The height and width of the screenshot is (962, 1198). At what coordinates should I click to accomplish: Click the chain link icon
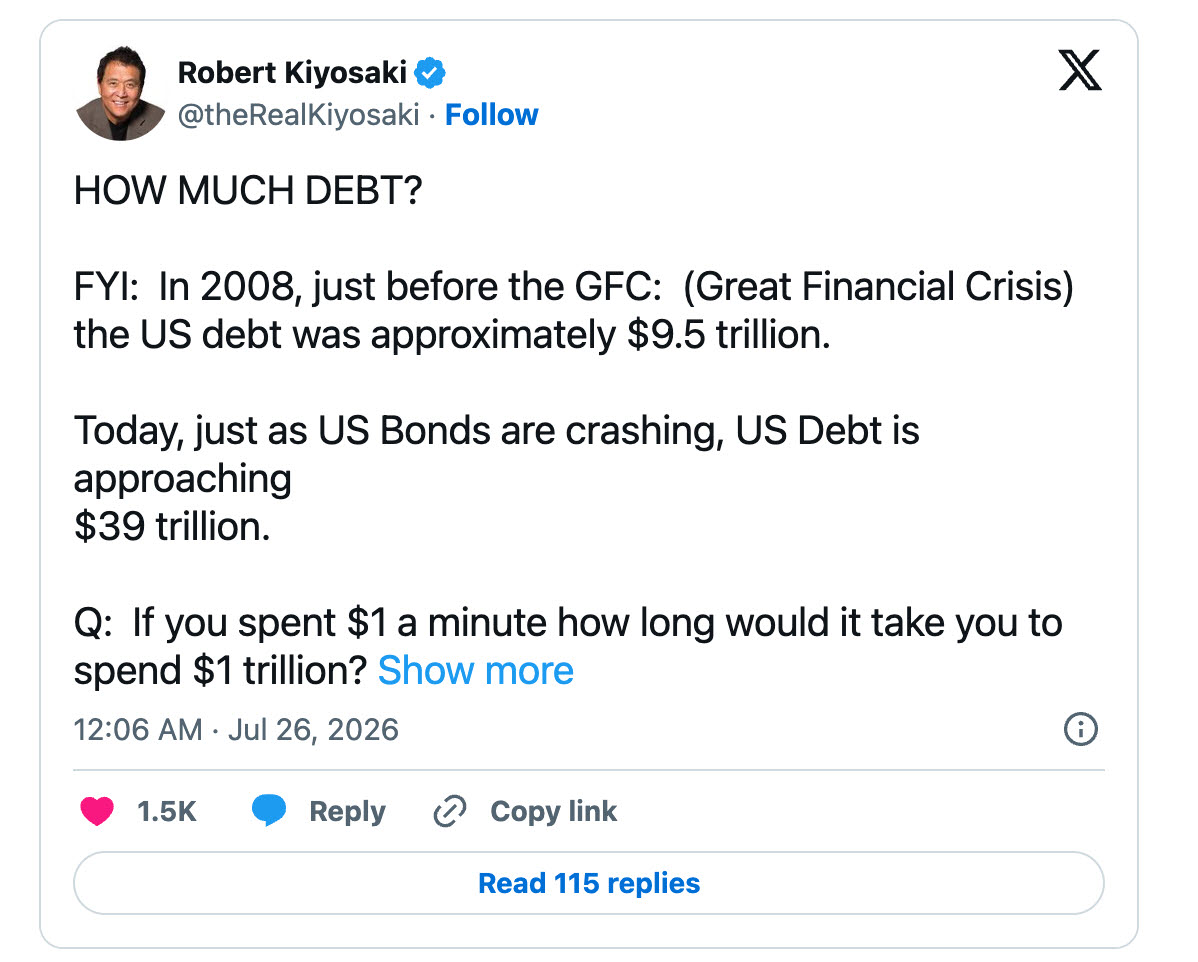click(x=450, y=811)
